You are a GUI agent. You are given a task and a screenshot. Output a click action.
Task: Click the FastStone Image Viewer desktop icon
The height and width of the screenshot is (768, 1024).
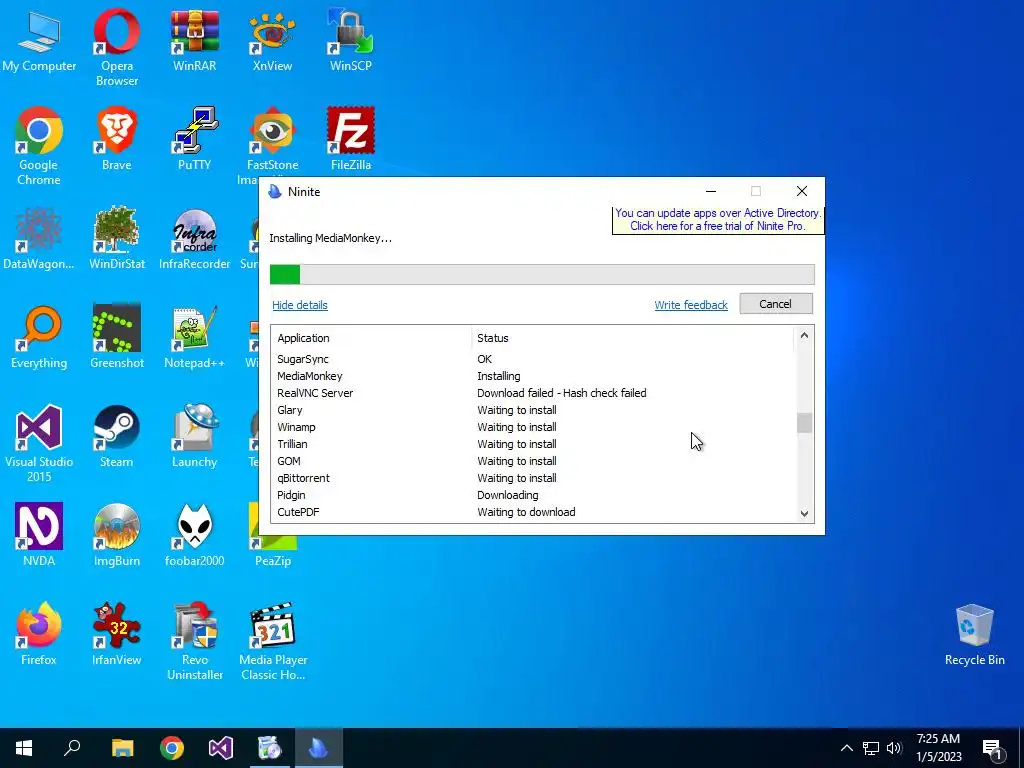pos(273,139)
